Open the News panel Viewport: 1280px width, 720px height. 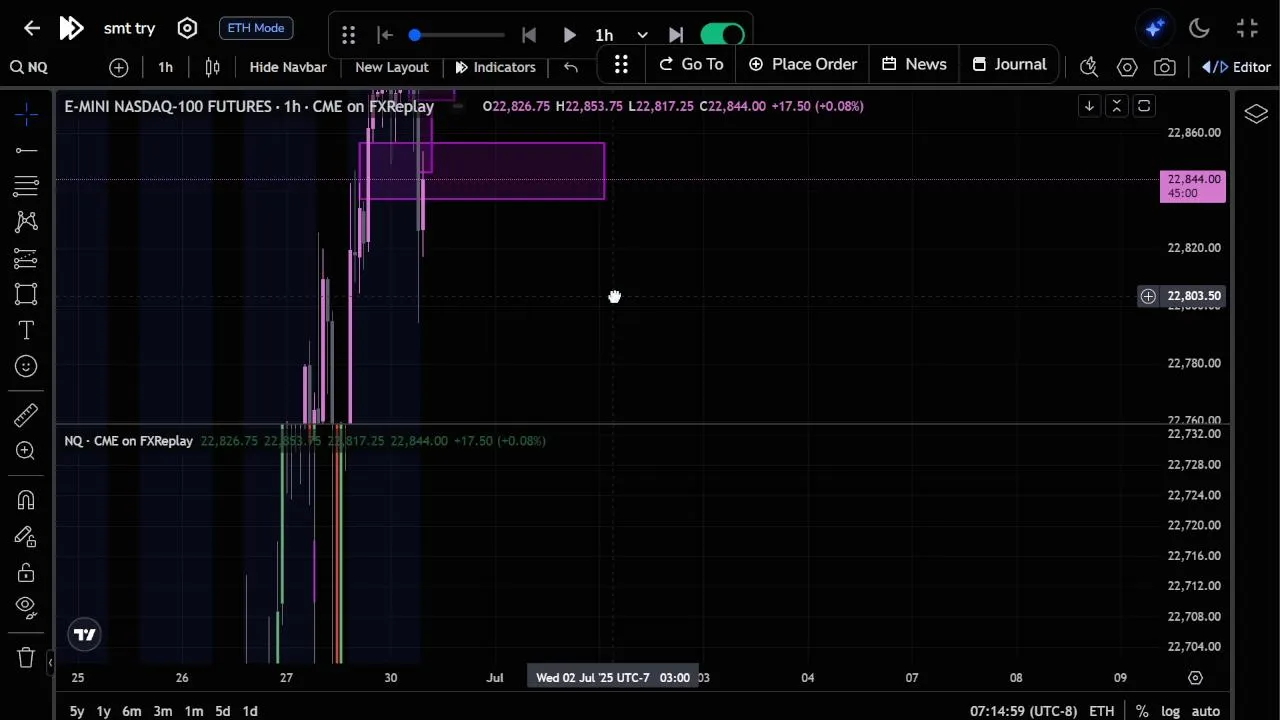point(914,64)
